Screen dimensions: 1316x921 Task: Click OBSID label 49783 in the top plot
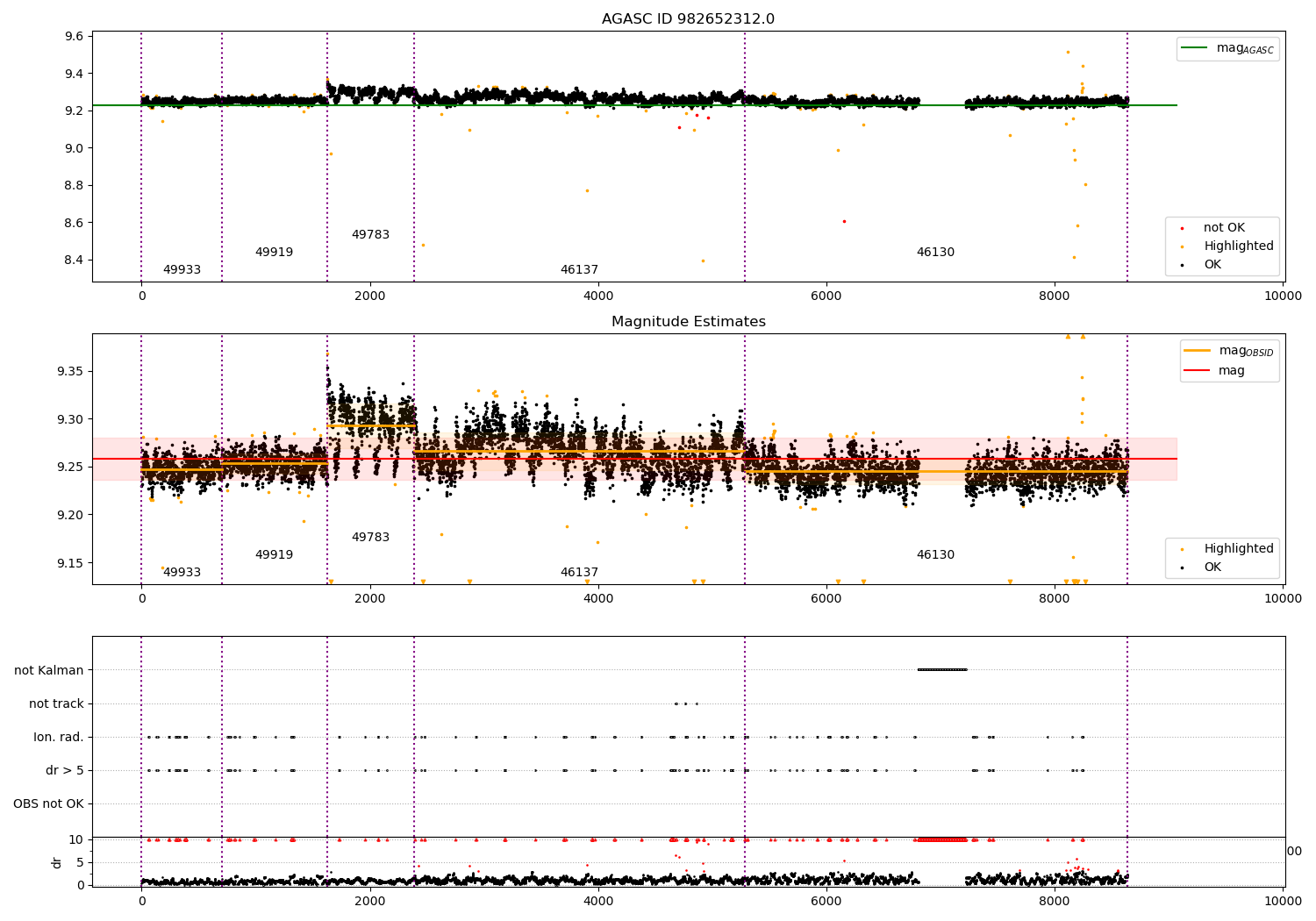pos(370,235)
